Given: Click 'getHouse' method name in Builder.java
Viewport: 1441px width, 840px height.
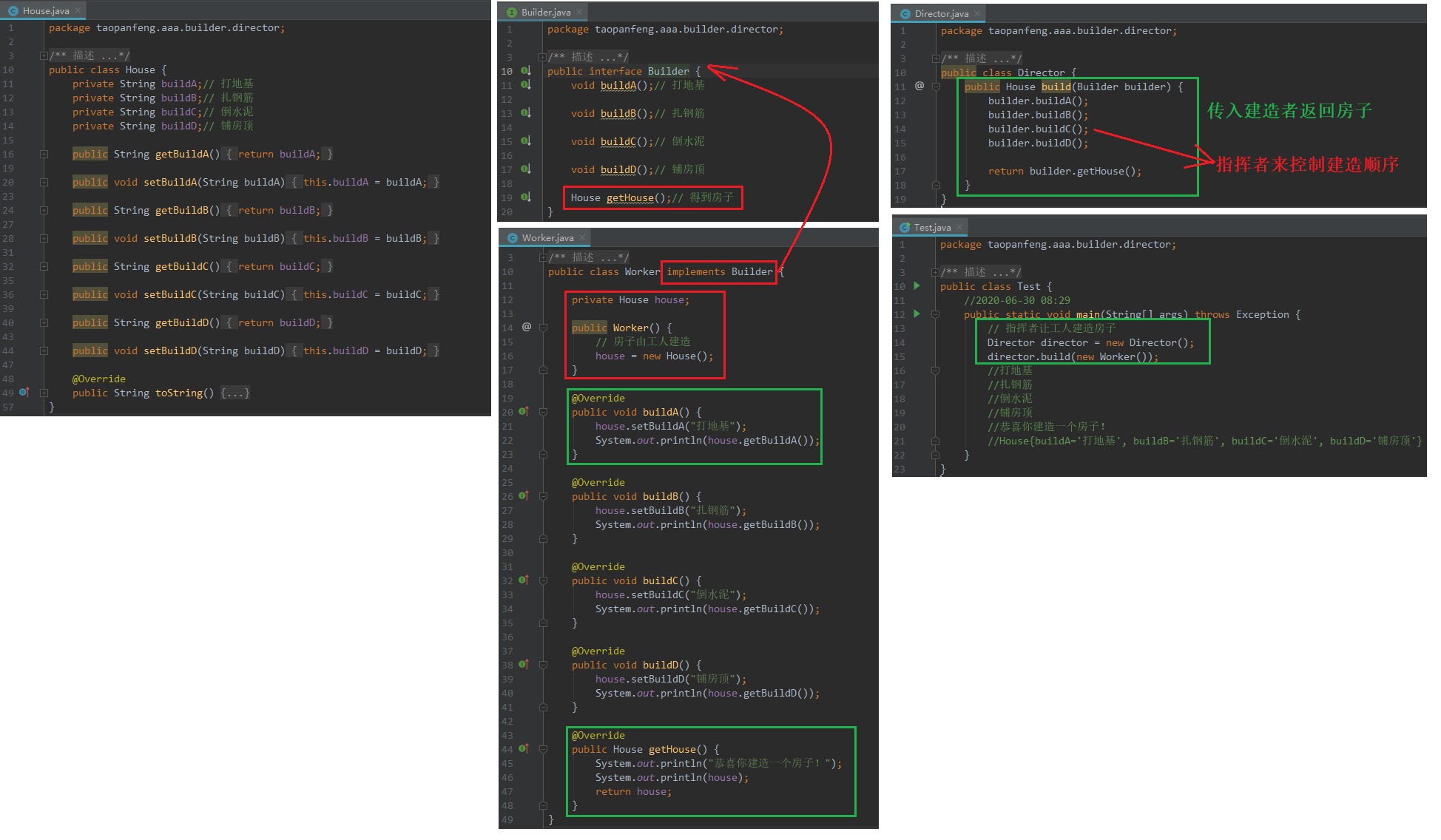Looking at the screenshot, I should (630, 197).
